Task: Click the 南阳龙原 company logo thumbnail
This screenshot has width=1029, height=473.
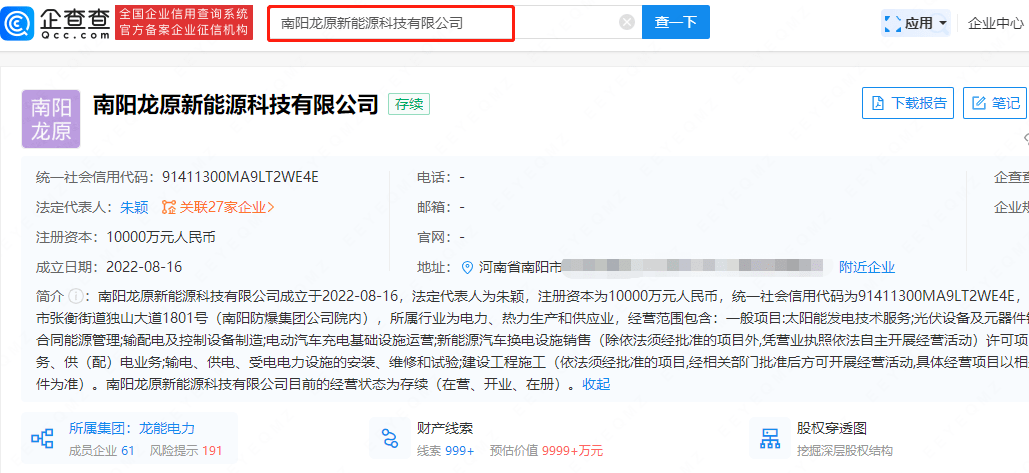Action: [51, 119]
